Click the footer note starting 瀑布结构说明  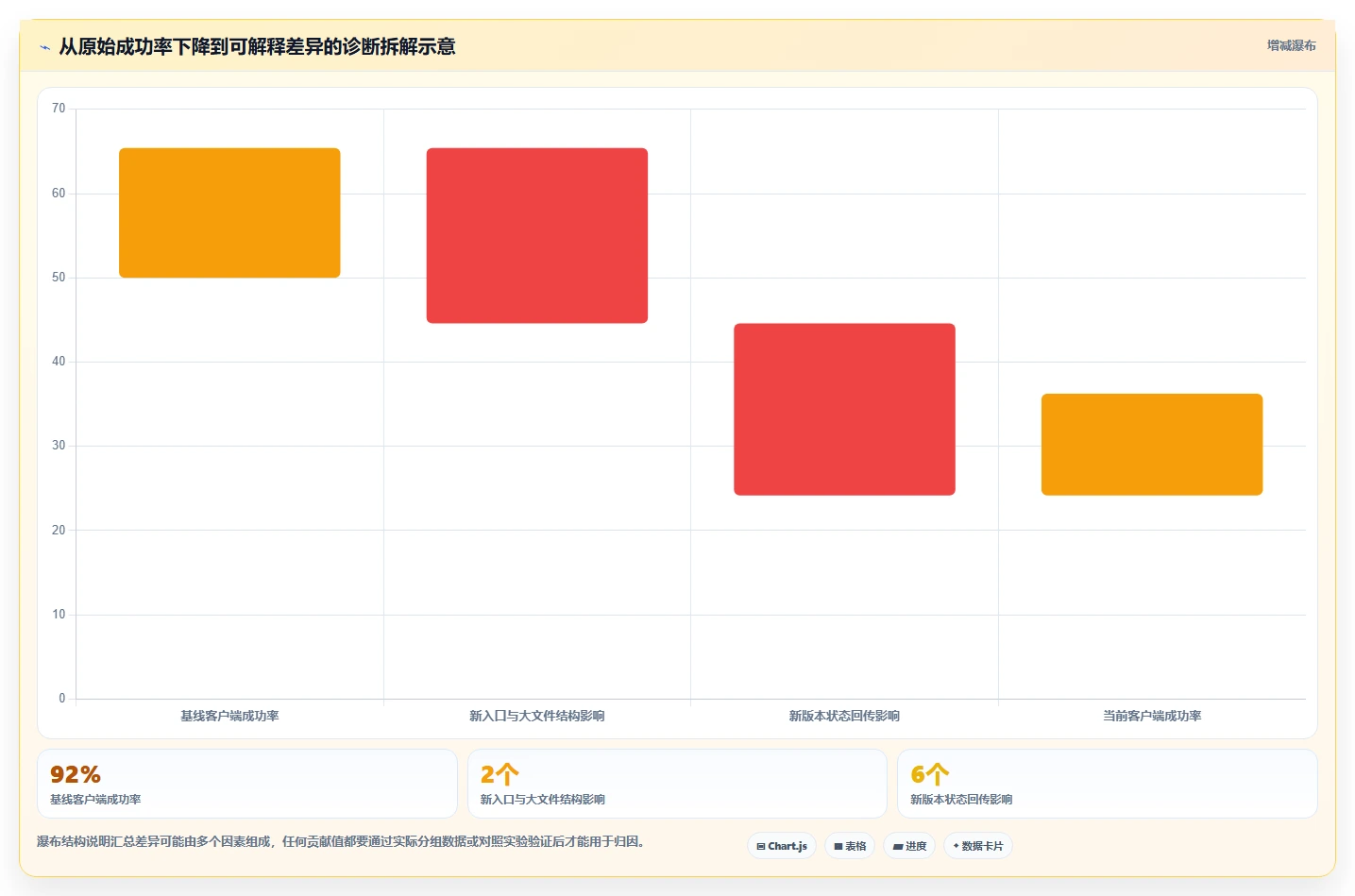pos(342,841)
